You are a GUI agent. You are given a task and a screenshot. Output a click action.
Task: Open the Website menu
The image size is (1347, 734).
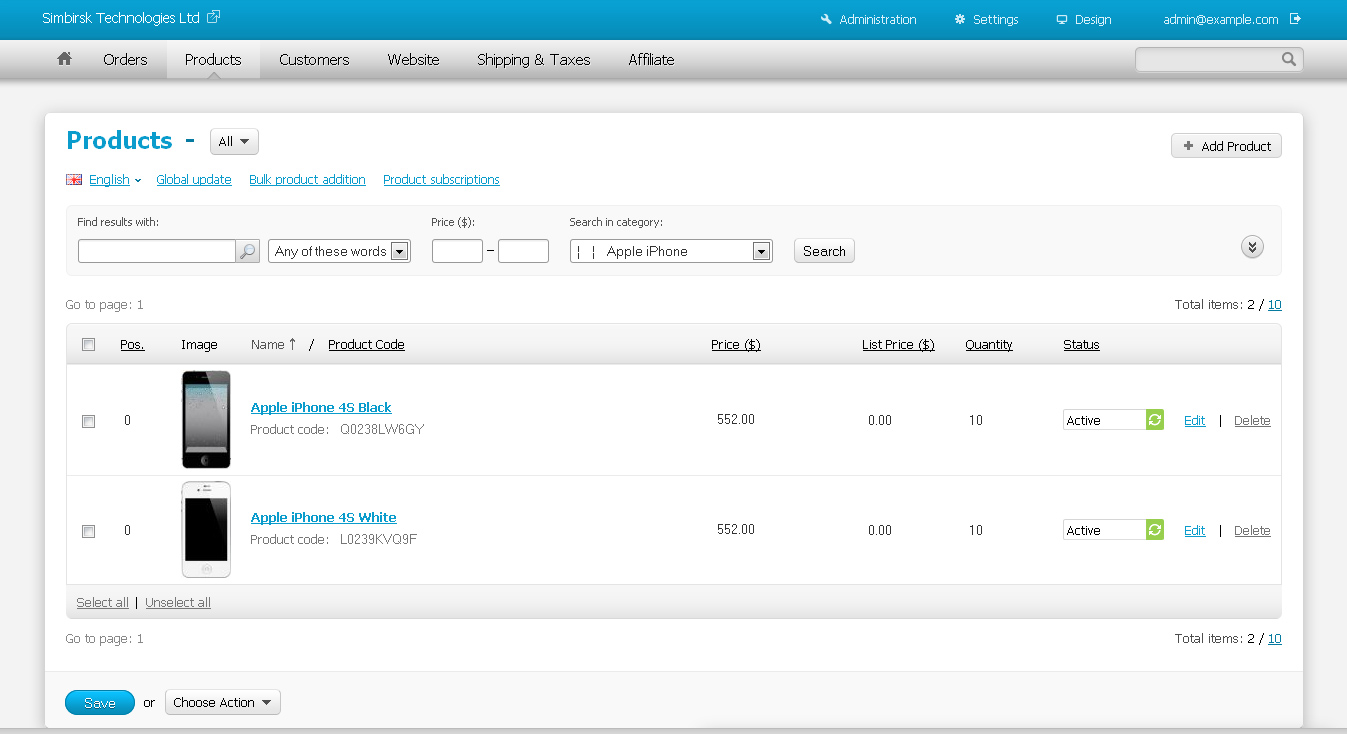(x=414, y=60)
